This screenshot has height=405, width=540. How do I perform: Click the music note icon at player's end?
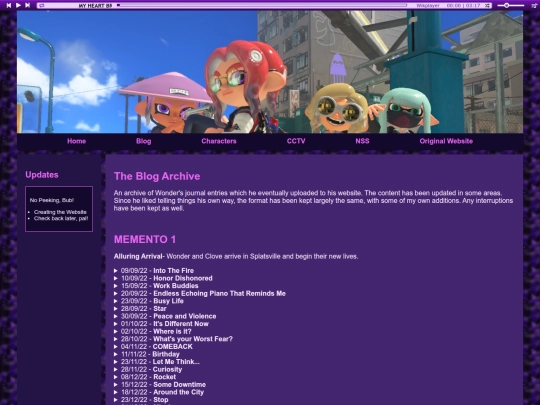[534, 6]
